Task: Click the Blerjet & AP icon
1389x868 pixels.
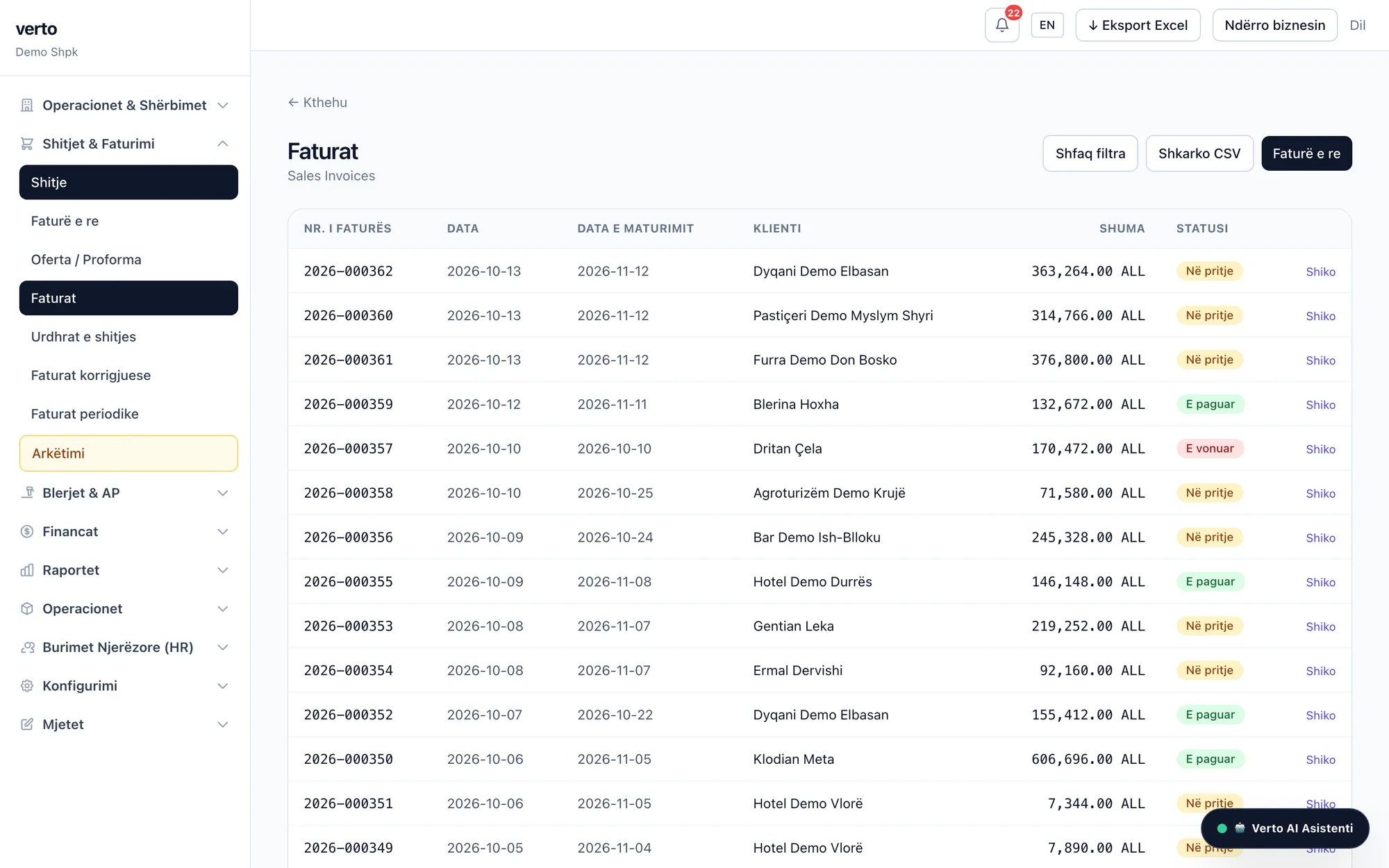Action: click(x=27, y=493)
